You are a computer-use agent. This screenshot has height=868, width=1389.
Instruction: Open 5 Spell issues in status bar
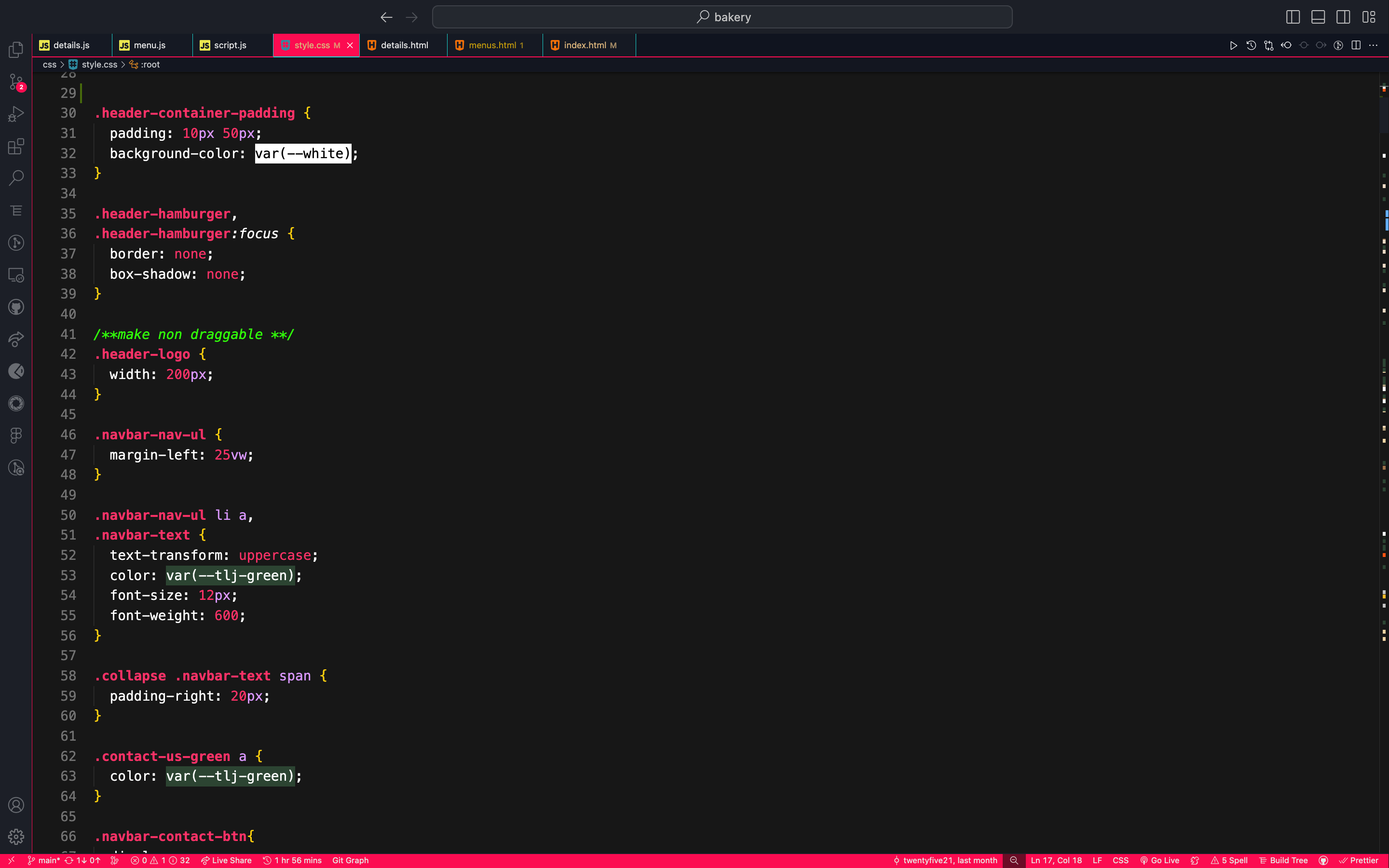[x=1229, y=861]
